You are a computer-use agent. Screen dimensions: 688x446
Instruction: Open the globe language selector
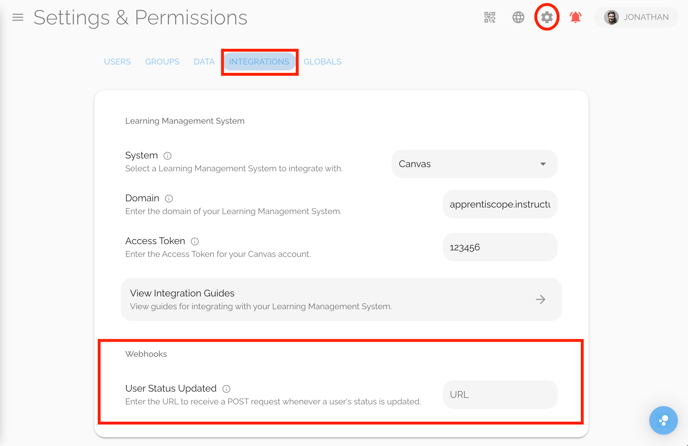click(x=518, y=18)
